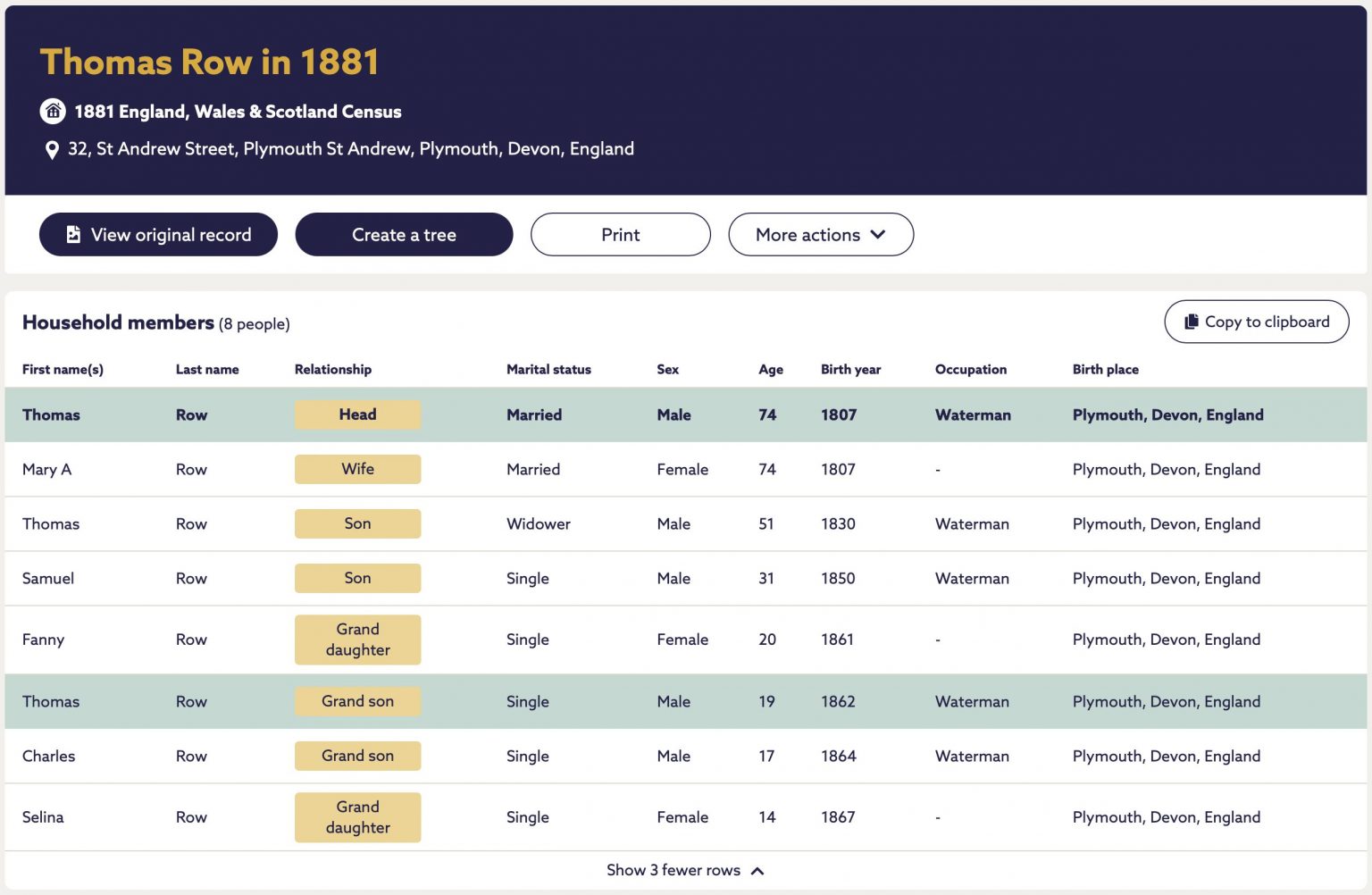
Task: Click 1881 England, Wales & Scotland Census text
Action: 238,112
